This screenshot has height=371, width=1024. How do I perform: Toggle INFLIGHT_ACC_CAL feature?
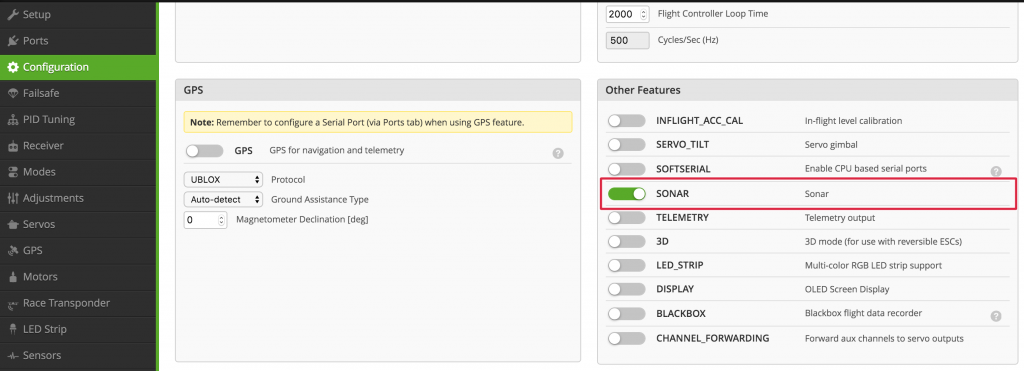(x=626, y=121)
